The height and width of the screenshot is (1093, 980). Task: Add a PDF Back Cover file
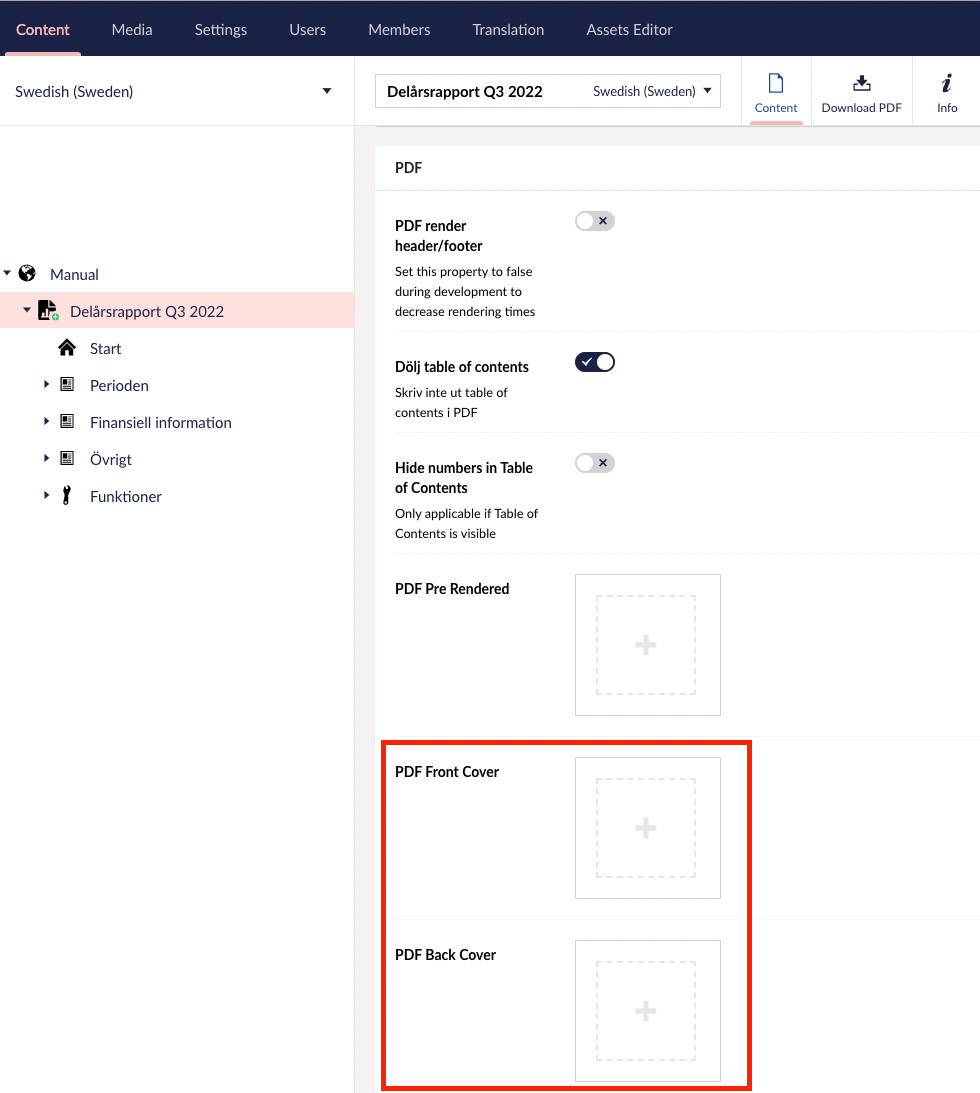[x=646, y=1011]
